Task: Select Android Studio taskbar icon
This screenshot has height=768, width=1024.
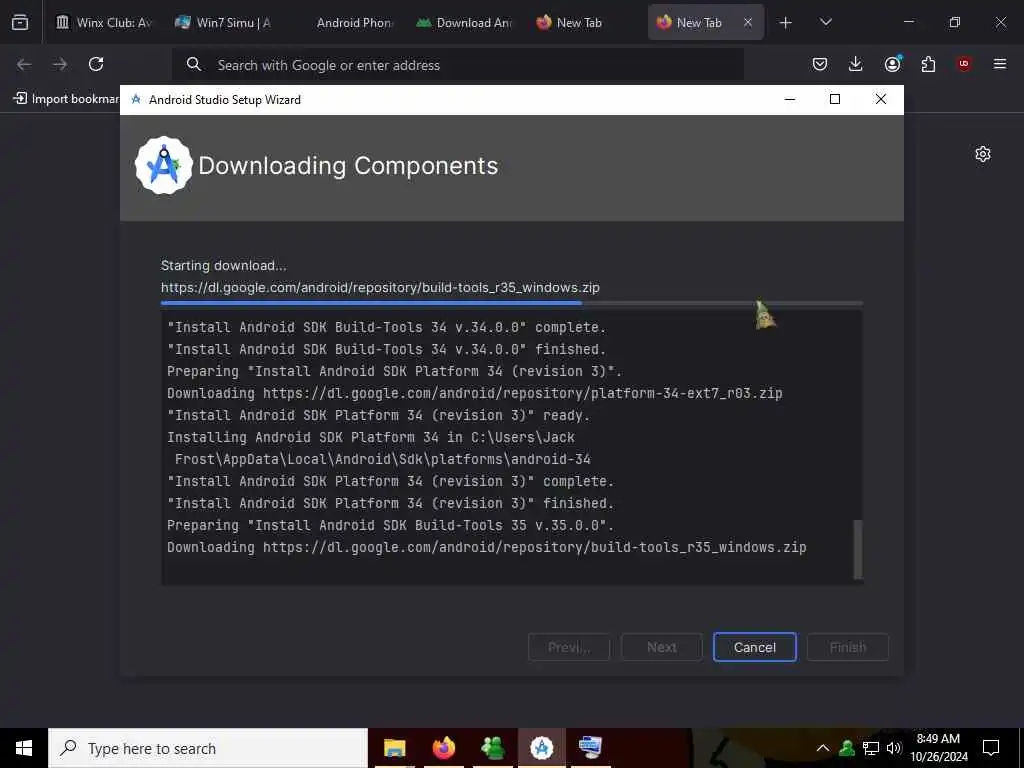Action: 541,748
